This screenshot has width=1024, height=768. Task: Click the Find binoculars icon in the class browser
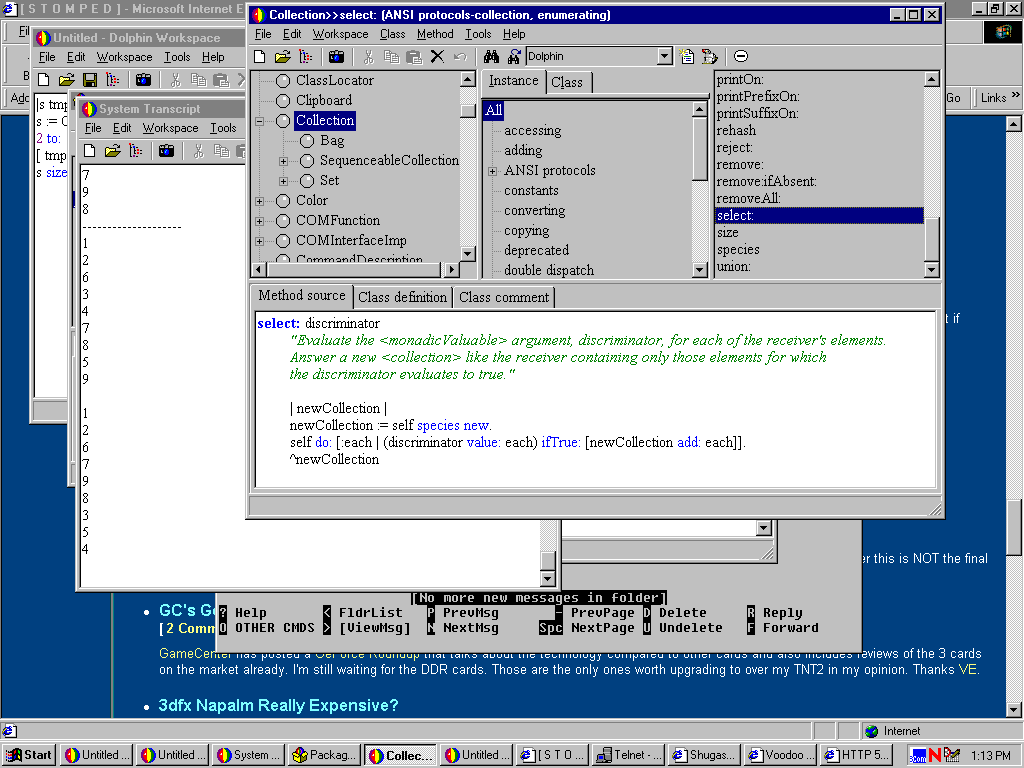pyautogui.click(x=492, y=57)
